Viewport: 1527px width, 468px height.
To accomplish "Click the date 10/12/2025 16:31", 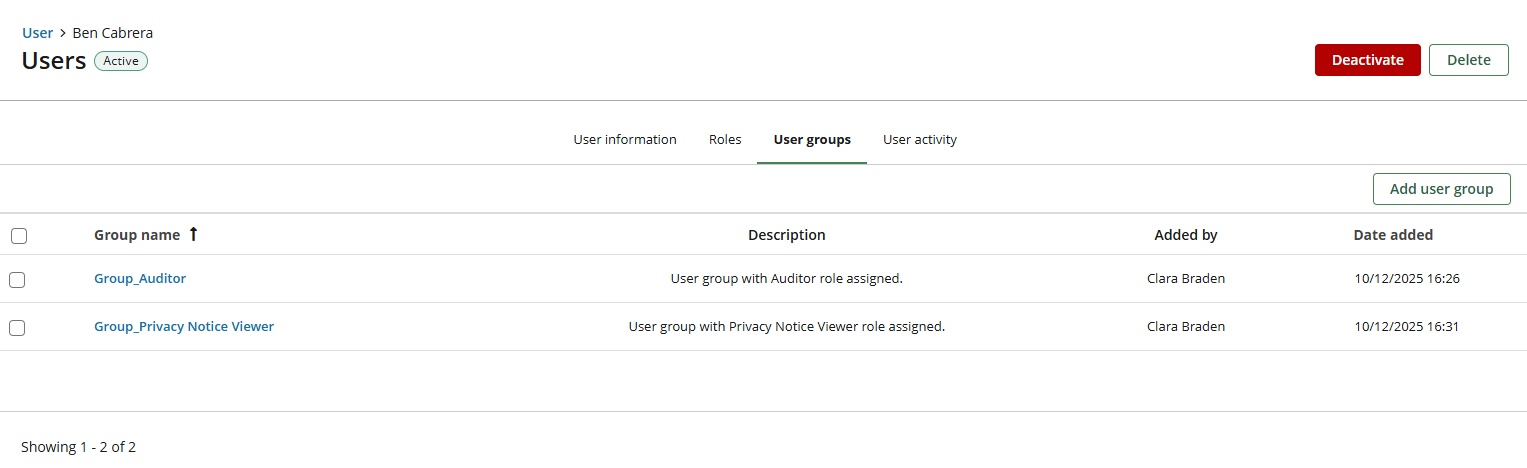I will click(x=1407, y=326).
